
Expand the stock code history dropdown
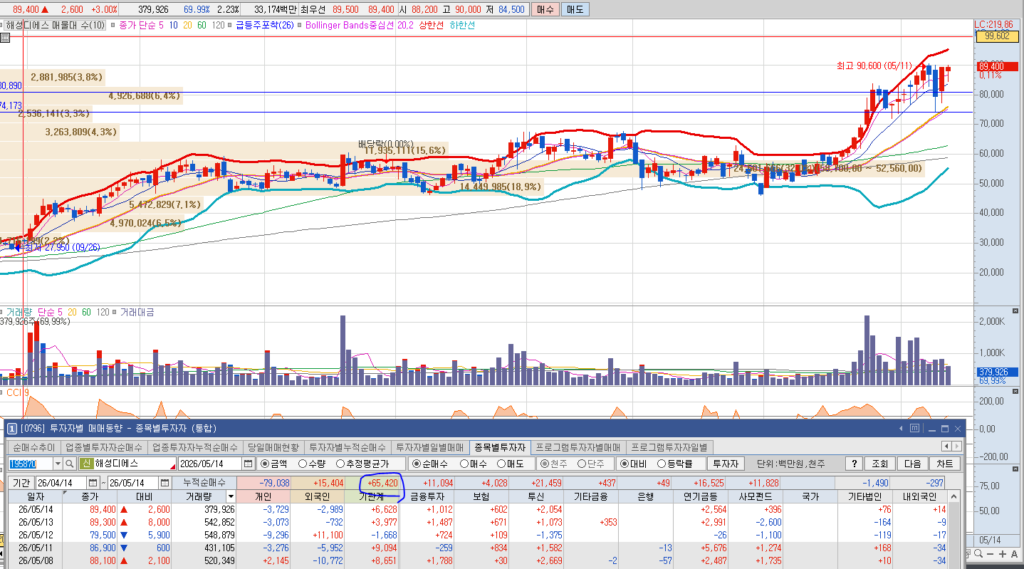point(57,464)
